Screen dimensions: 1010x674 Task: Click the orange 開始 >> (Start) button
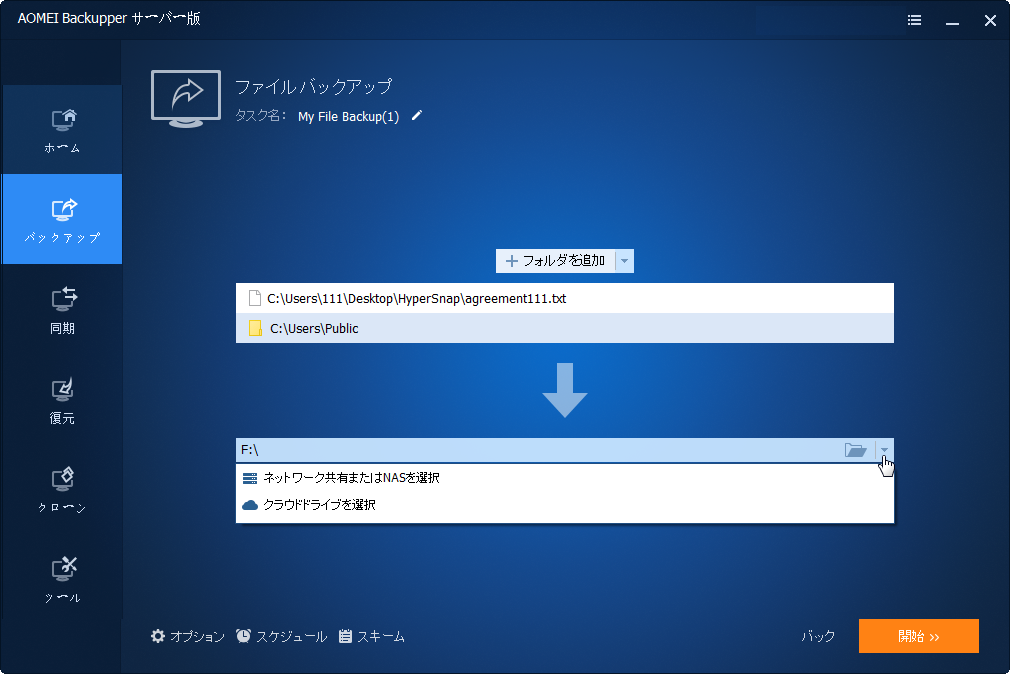tap(919, 636)
